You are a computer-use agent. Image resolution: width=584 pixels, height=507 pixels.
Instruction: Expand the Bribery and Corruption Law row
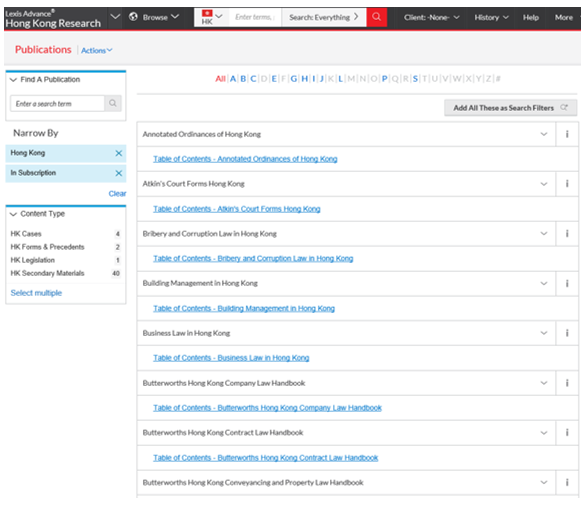pyautogui.click(x=544, y=234)
